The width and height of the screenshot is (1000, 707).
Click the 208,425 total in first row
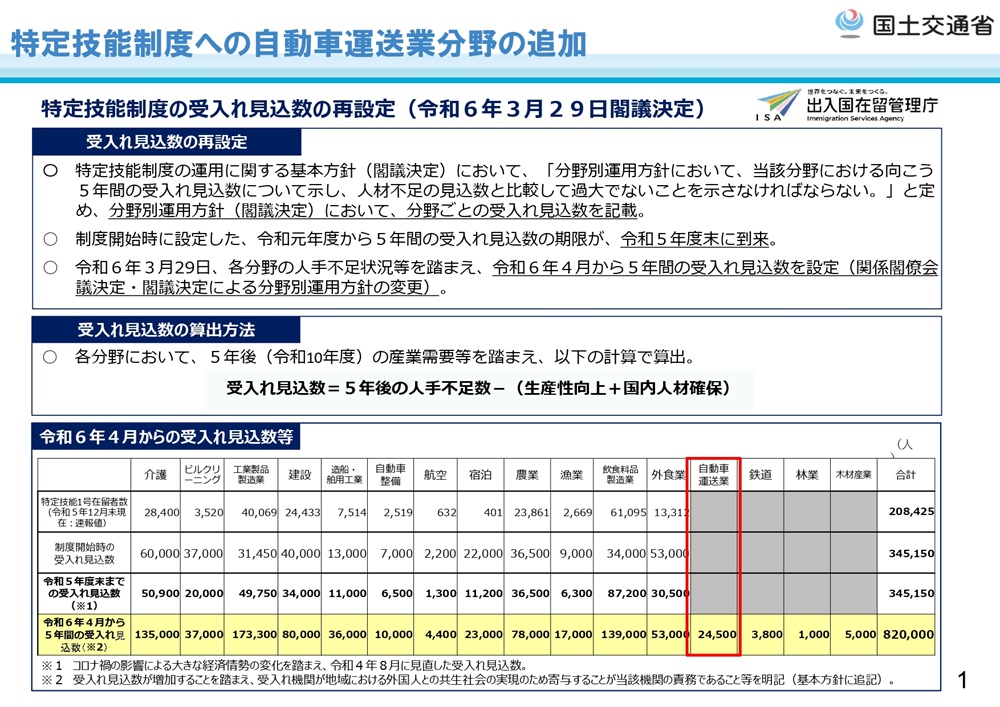tap(910, 511)
